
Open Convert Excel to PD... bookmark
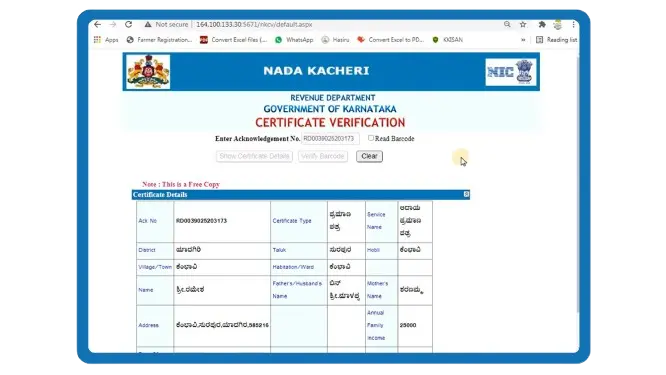pyautogui.click(x=390, y=39)
